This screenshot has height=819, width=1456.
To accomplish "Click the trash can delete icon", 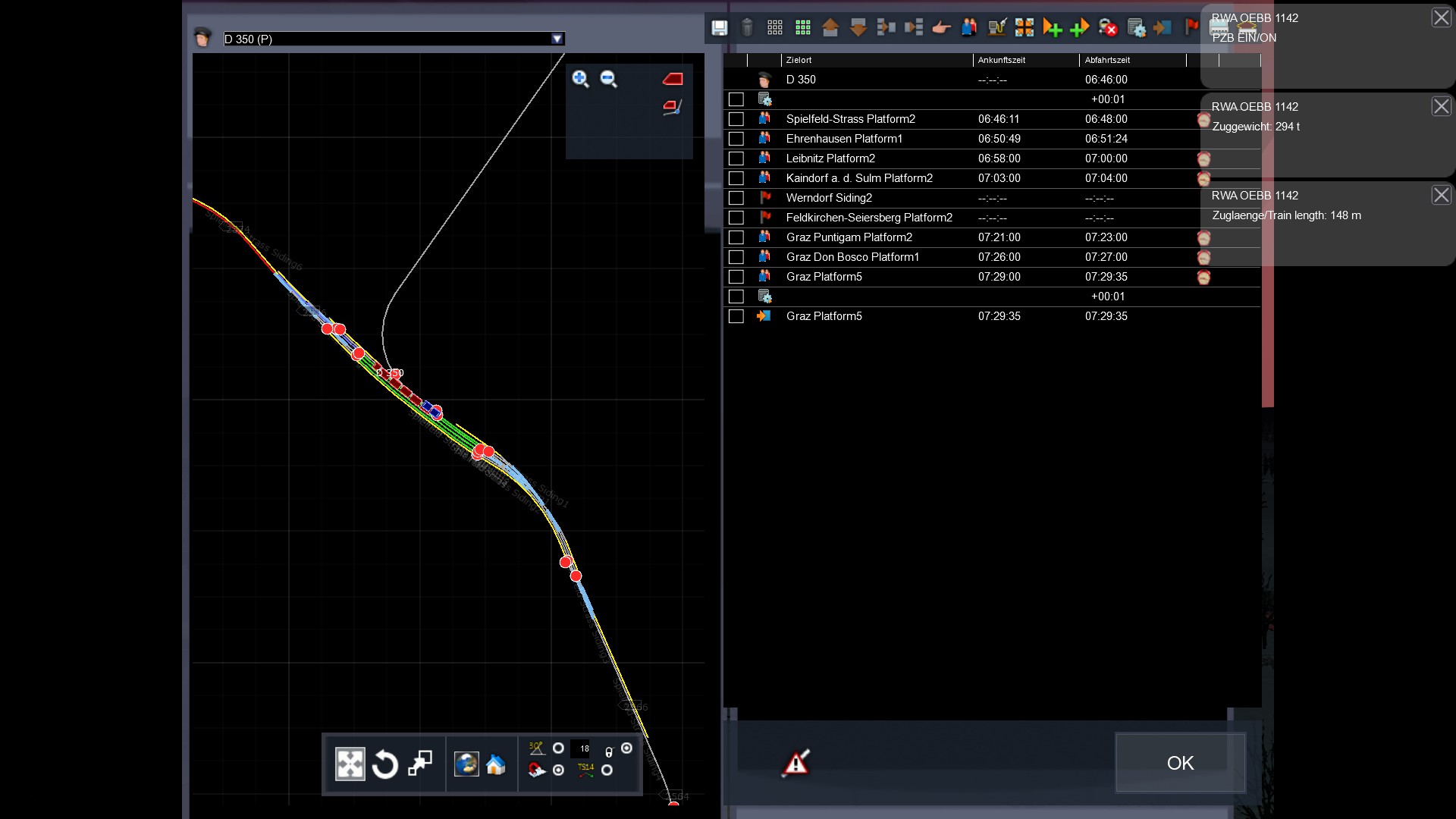I will pyautogui.click(x=747, y=28).
